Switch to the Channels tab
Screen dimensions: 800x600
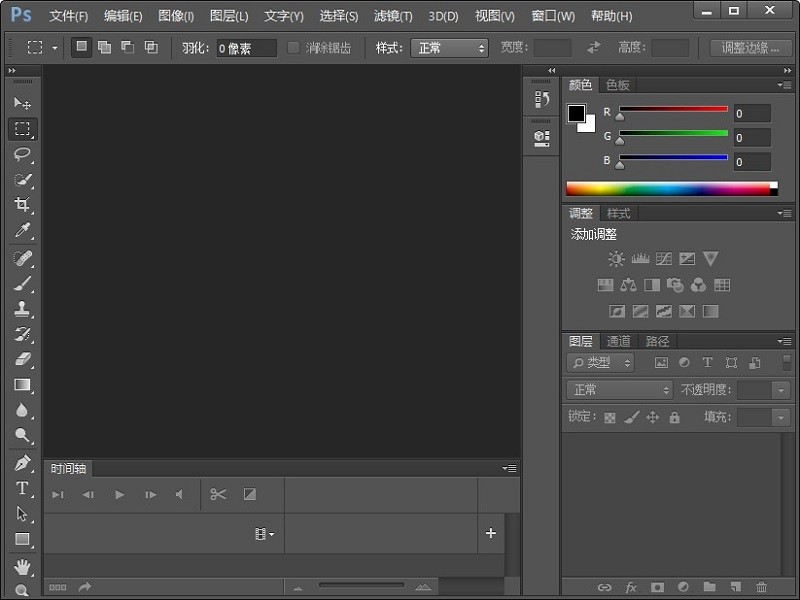coord(619,340)
